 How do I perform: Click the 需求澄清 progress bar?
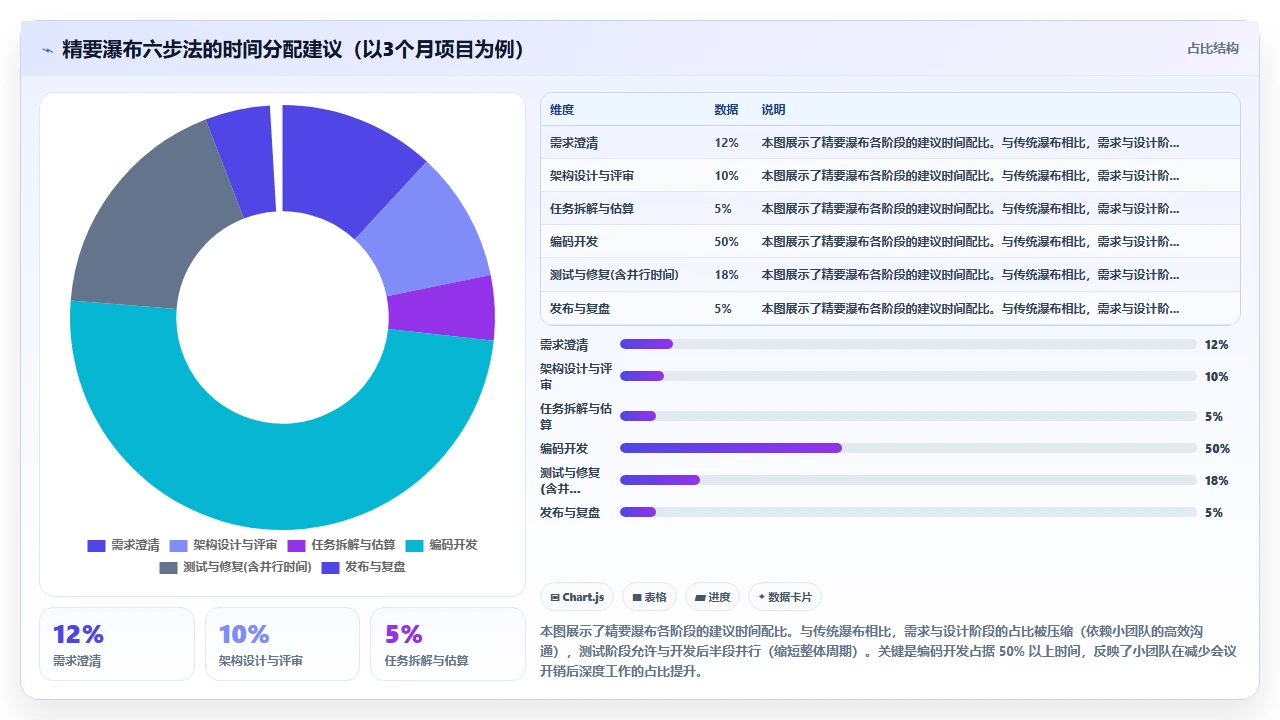point(908,344)
